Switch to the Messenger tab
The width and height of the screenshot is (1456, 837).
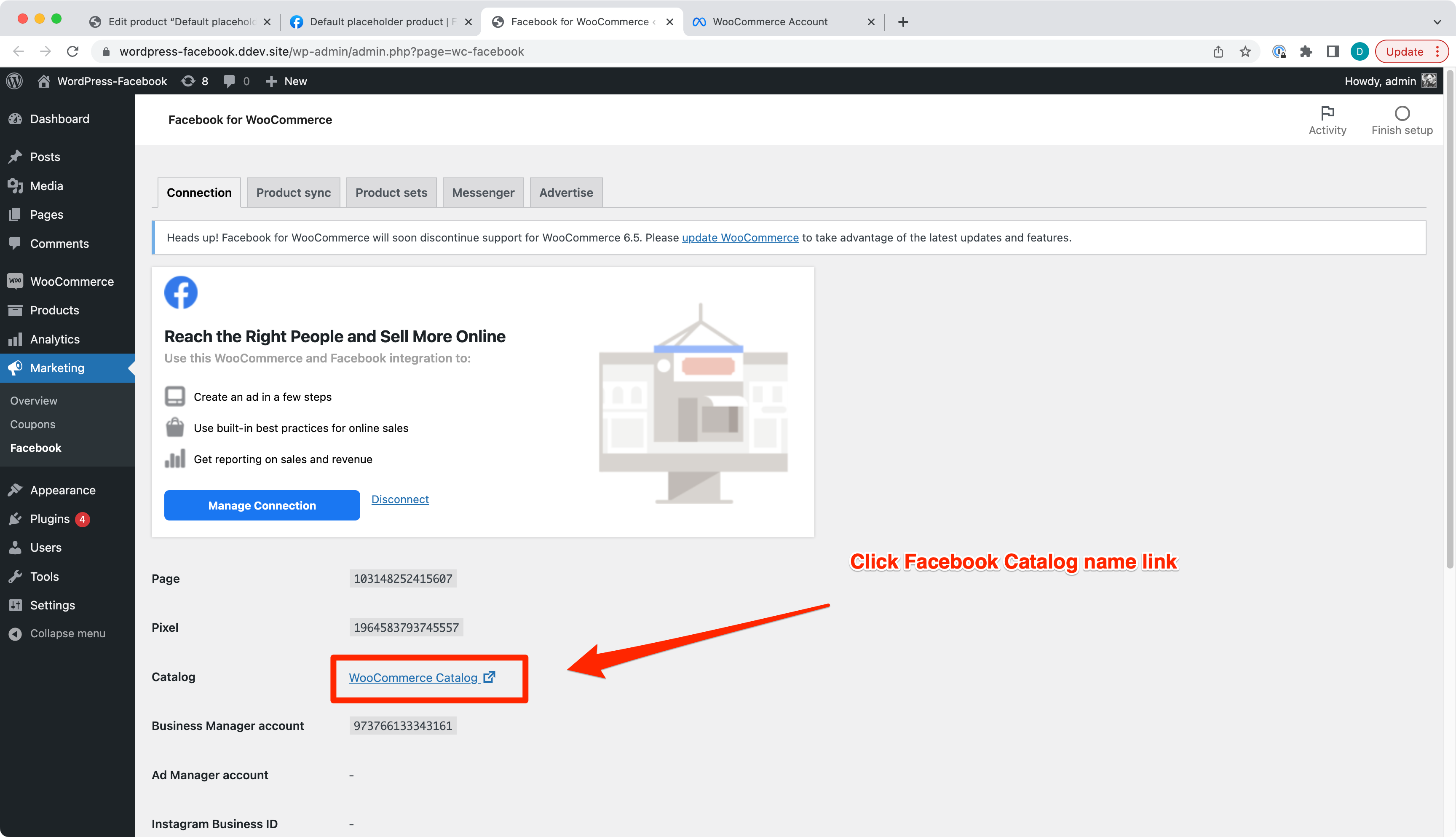(483, 193)
